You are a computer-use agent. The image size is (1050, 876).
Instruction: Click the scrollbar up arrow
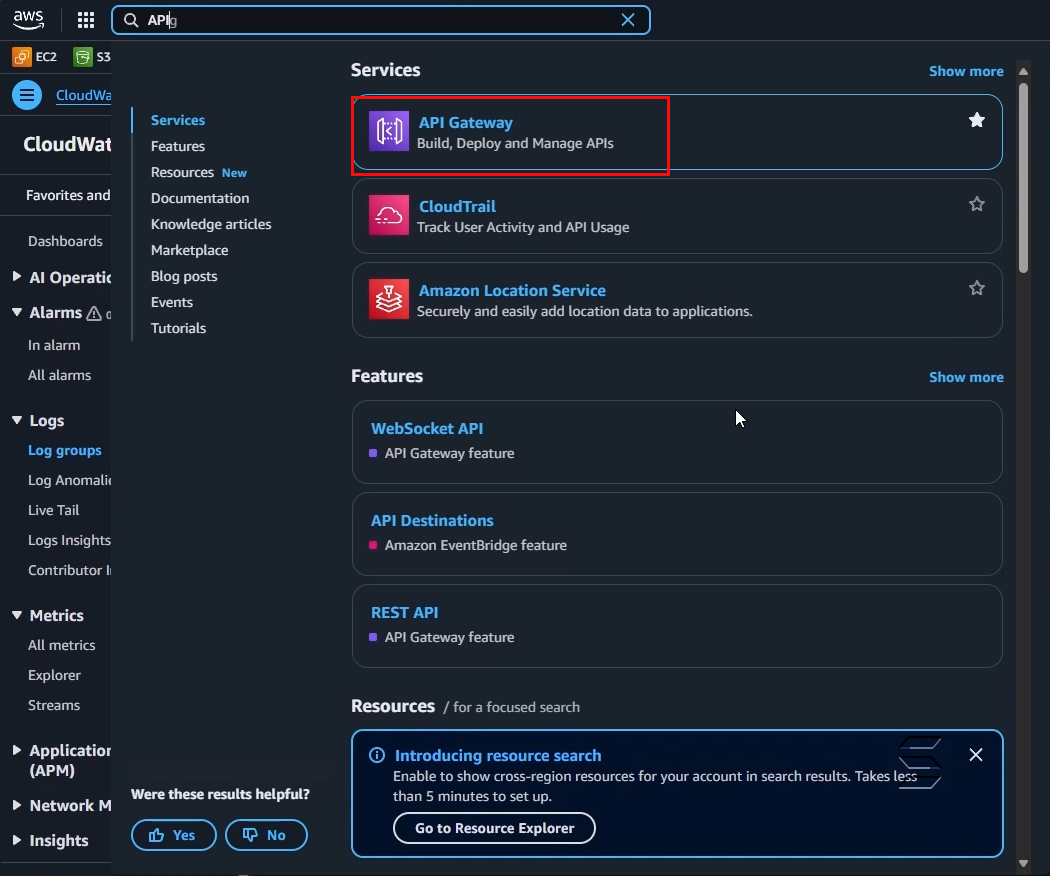pos(1023,71)
